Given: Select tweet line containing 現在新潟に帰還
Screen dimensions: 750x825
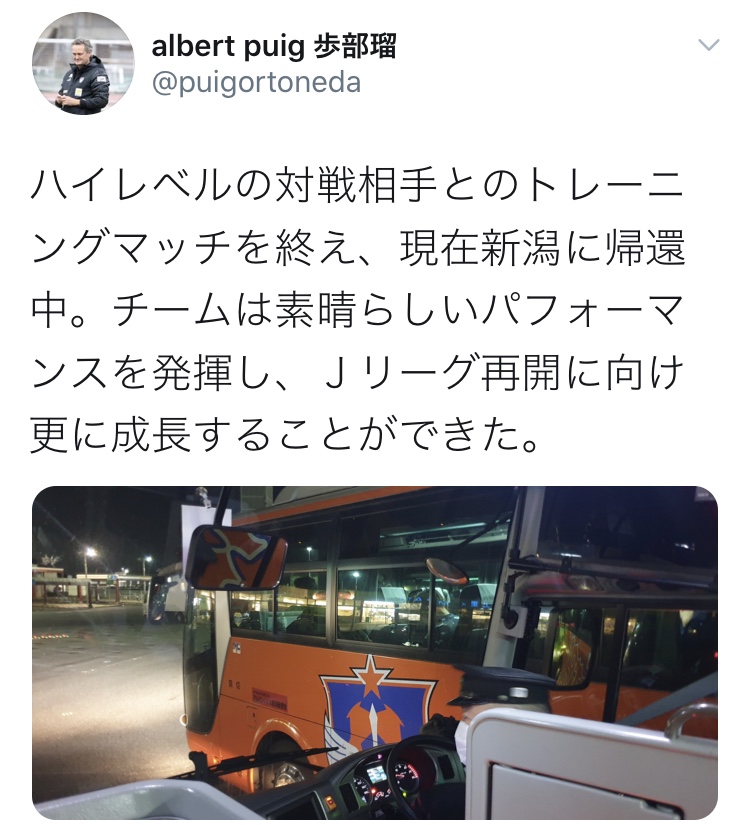Looking at the screenshot, I should [359, 248].
